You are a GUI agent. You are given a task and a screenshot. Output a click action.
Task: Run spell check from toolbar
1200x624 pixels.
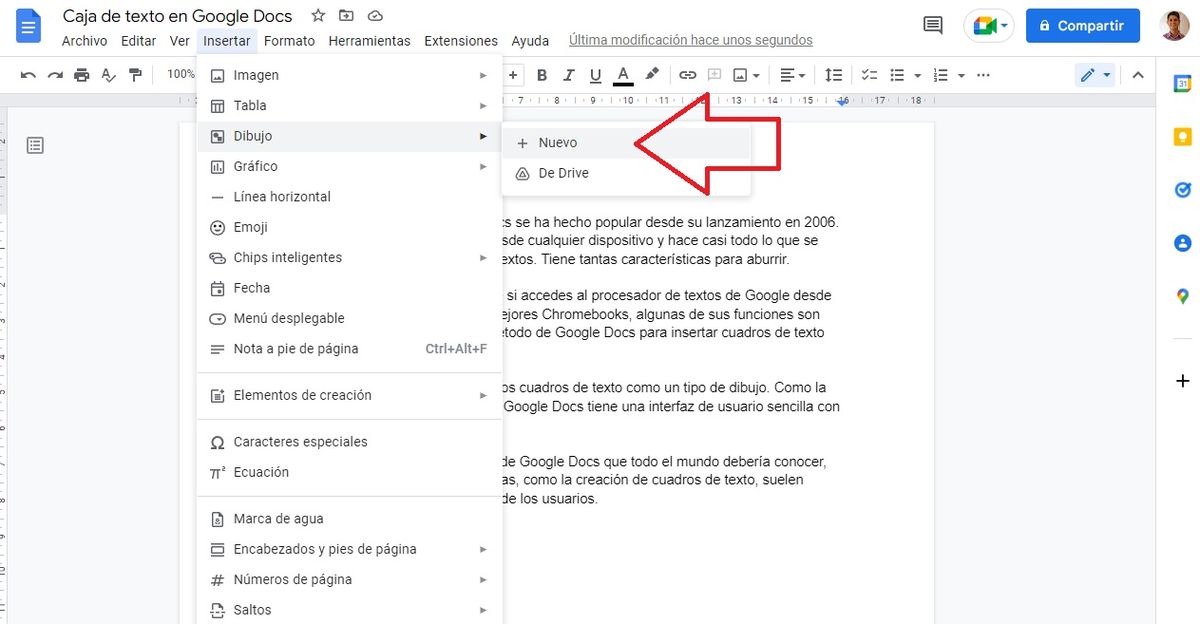[109, 75]
